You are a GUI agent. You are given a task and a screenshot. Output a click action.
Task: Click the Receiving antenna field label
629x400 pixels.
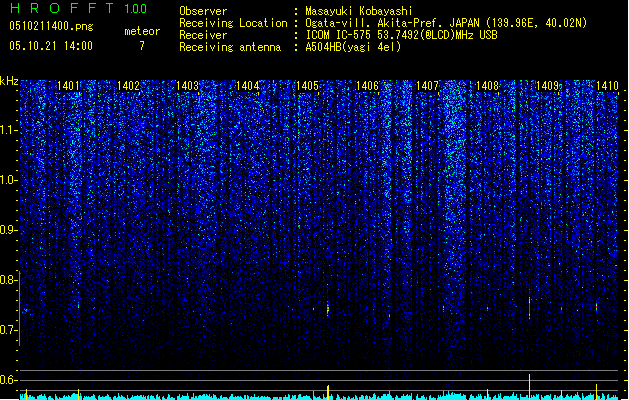(x=230, y=47)
